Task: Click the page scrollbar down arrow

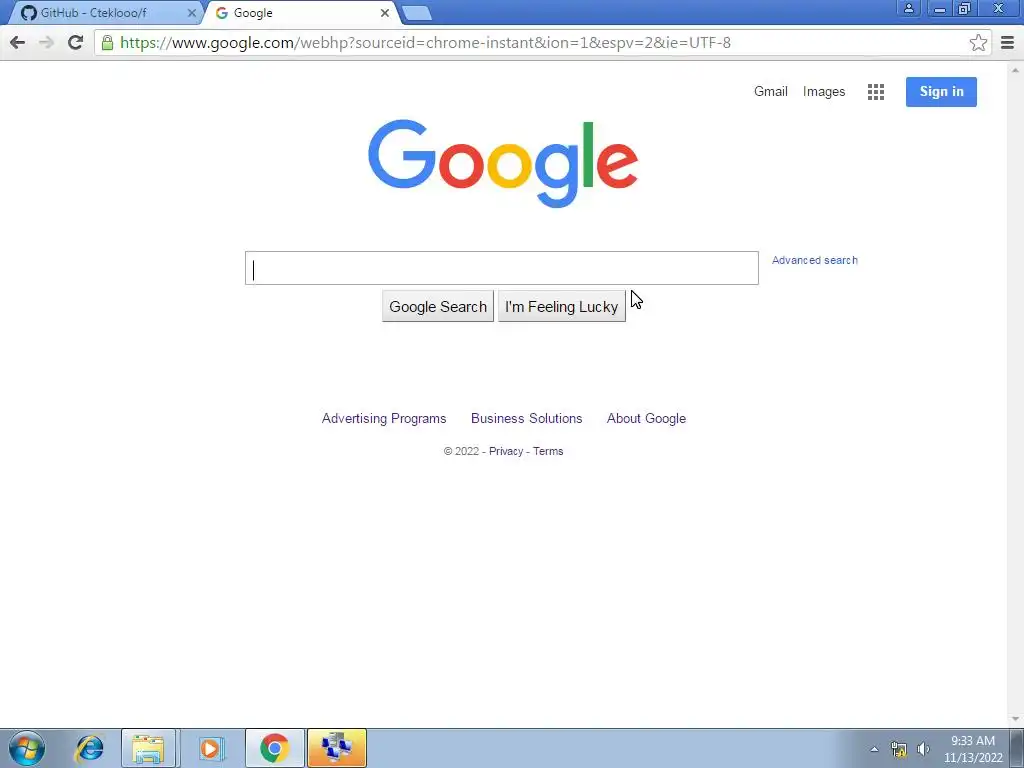Action: [x=1015, y=719]
